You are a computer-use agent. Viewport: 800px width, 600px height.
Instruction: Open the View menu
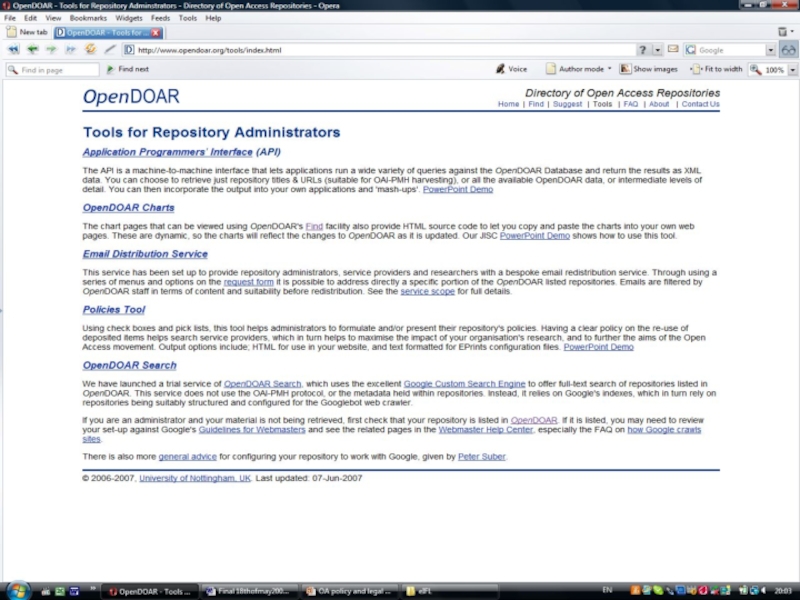(x=53, y=18)
